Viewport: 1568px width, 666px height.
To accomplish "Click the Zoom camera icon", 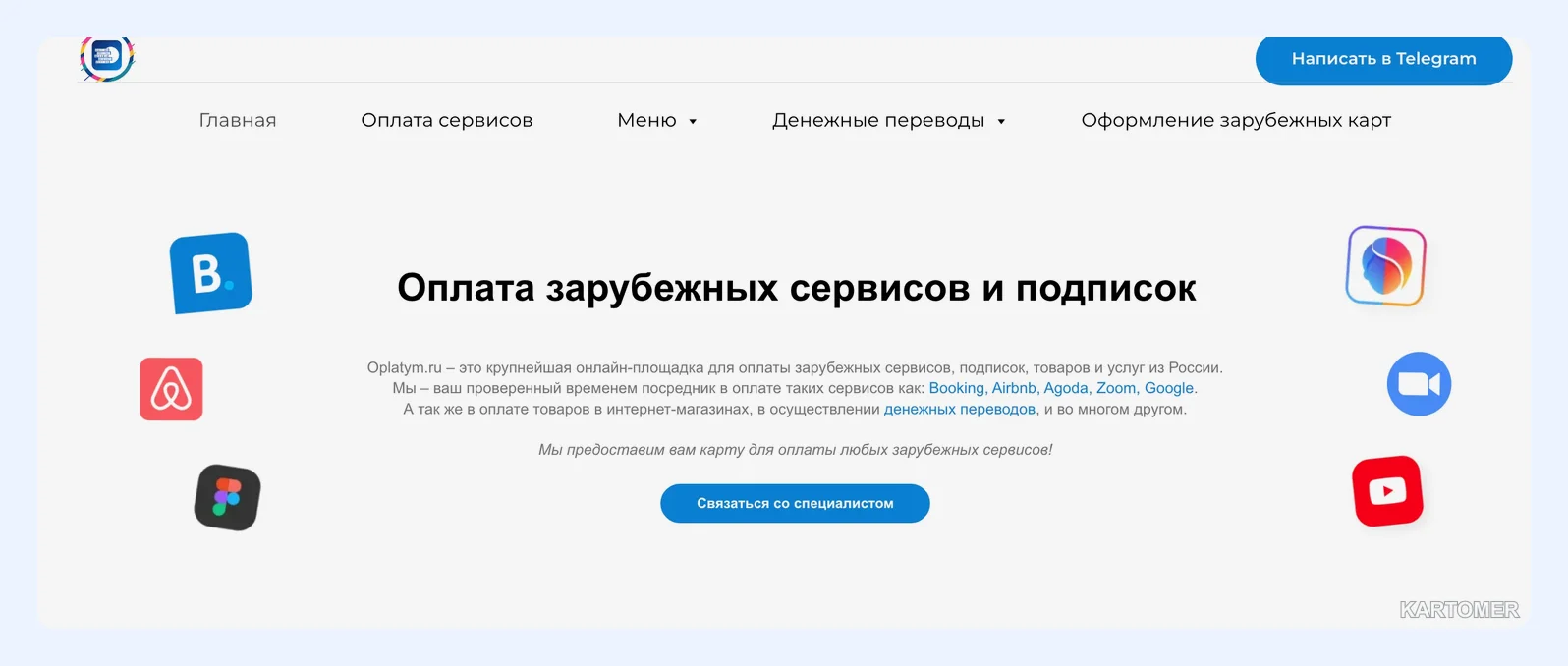I will (1419, 384).
